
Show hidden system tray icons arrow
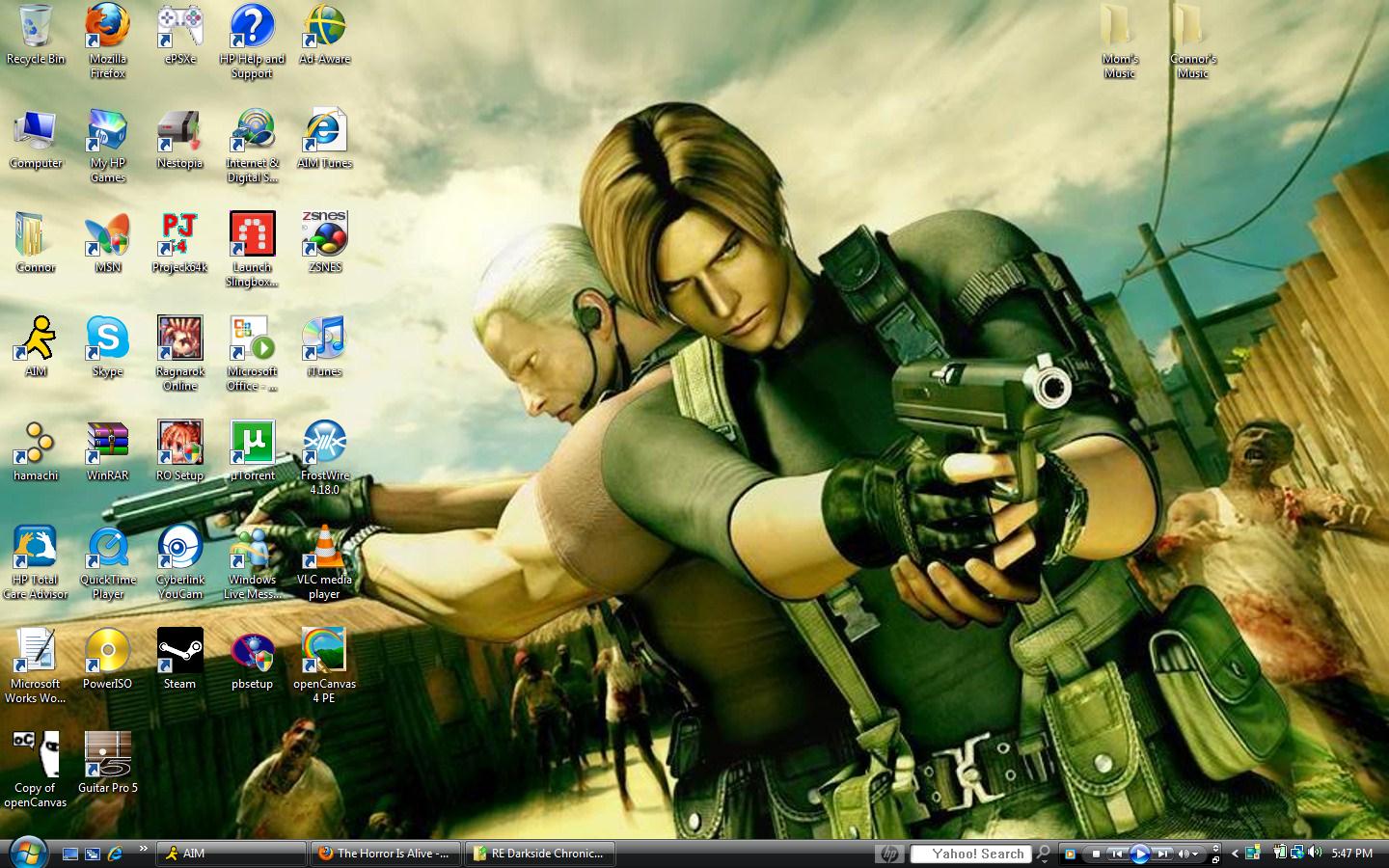pyautogui.click(x=1235, y=854)
